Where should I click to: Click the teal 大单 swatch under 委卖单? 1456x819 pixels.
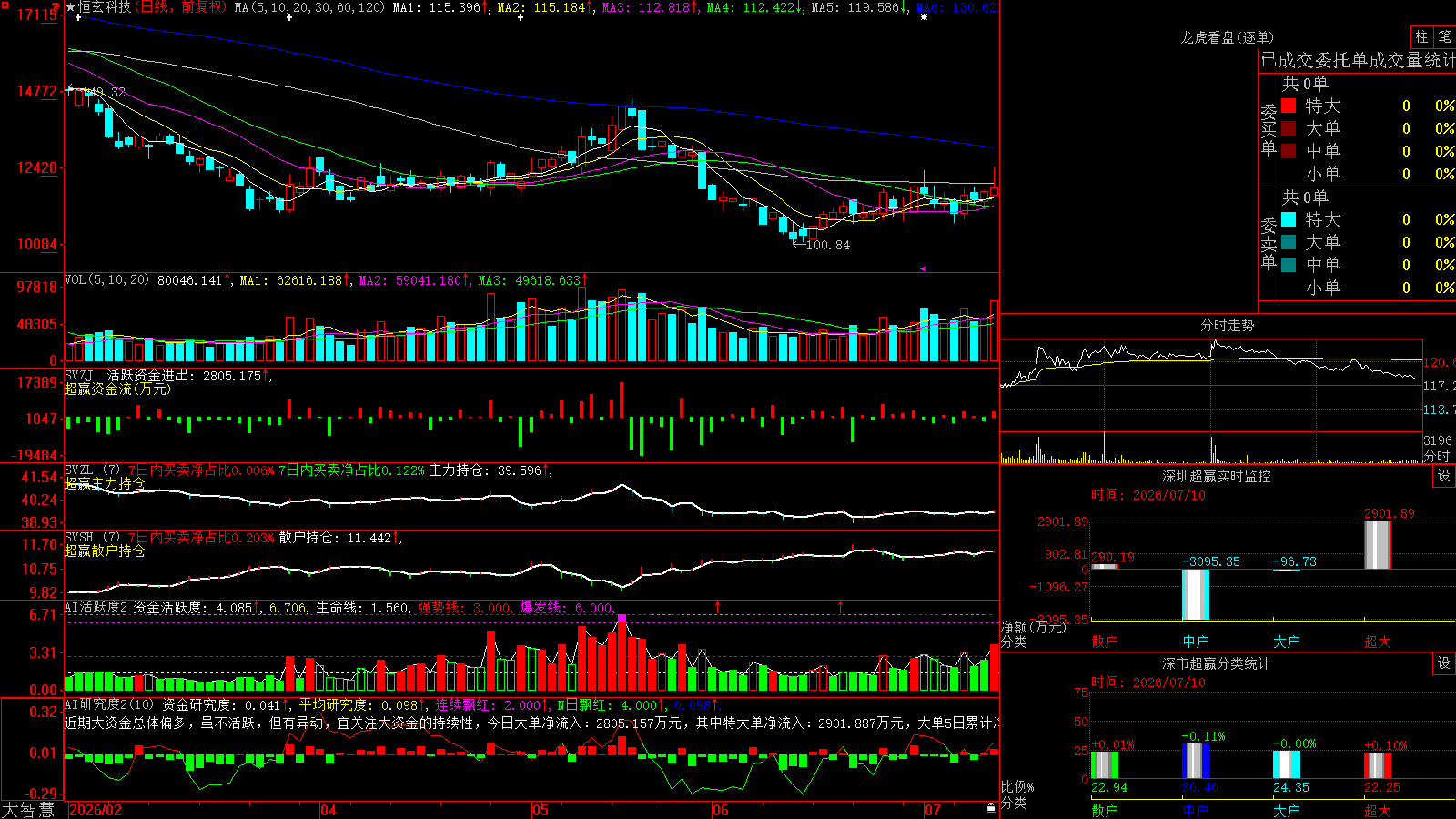point(1289,242)
